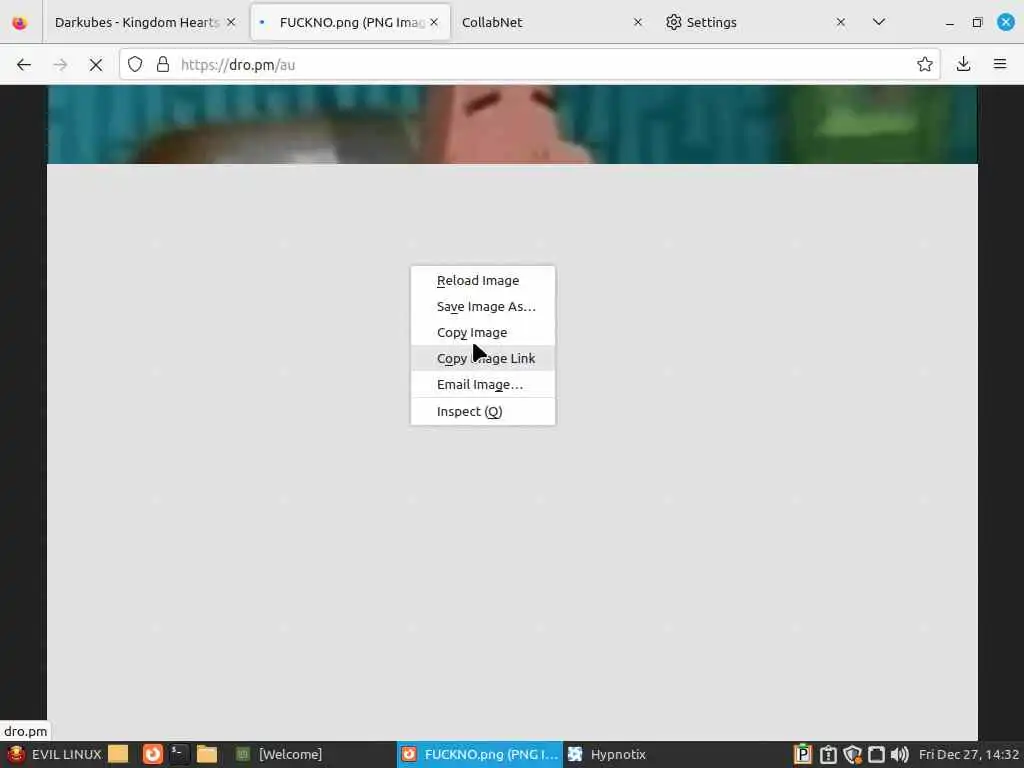Stop page loading with the X button

[x=96, y=65]
